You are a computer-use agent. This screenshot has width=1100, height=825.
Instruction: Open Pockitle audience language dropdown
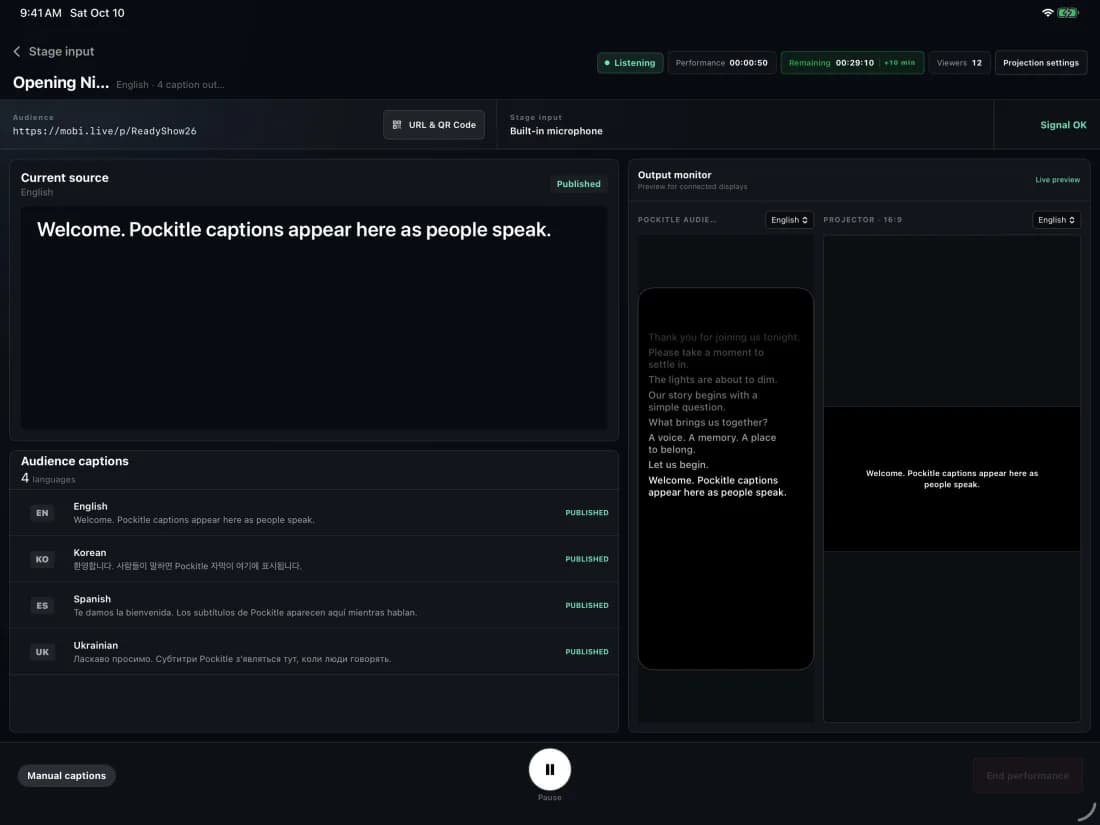(789, 220)
